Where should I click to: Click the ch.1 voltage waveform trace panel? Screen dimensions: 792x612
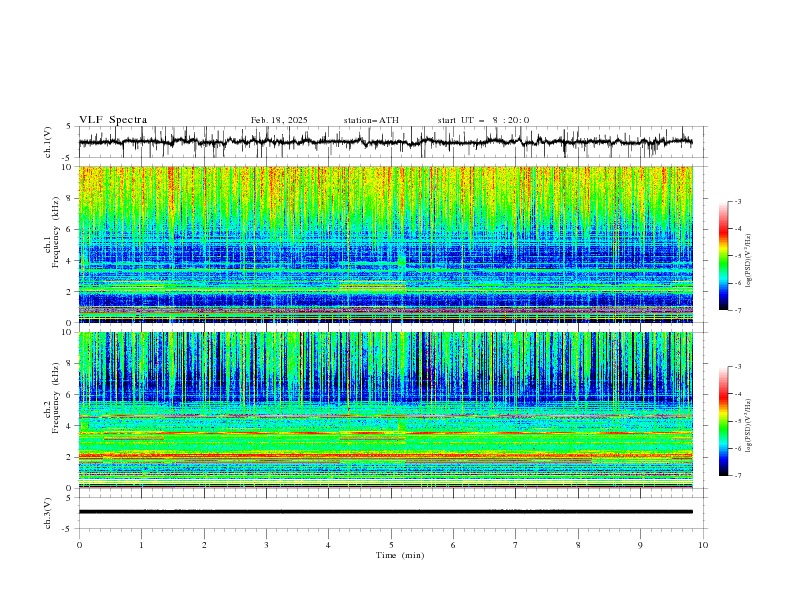393,142
